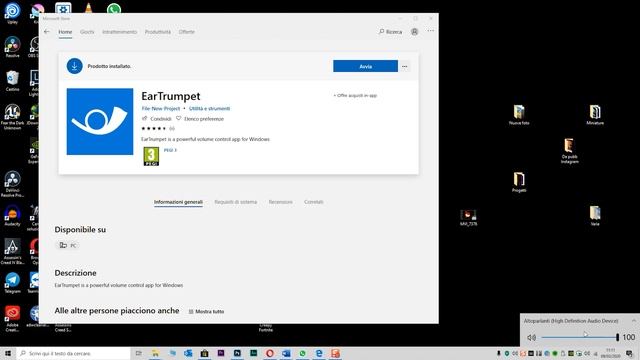Open the WhatsApp desktop icon at top
This screenshot has width=640, height=360.
(114, 9)
